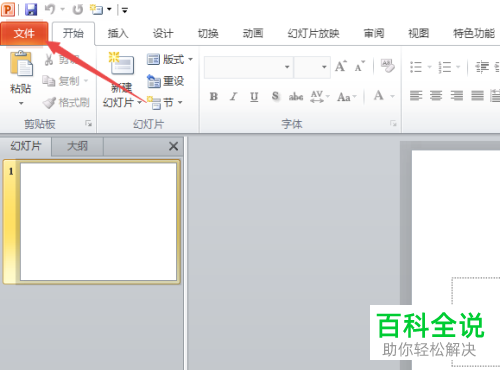Switch to the 幻灯片 Slides pane tab

(x=26, y=146)
